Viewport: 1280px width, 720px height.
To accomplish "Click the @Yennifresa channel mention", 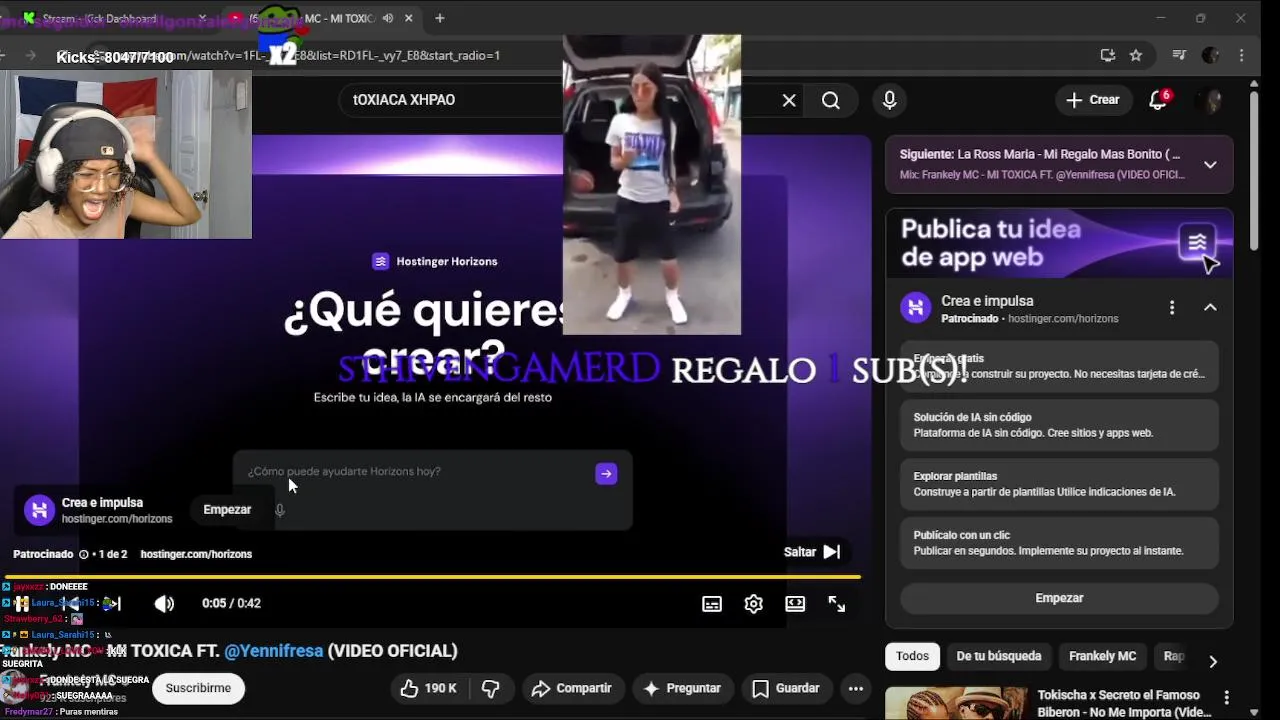I will [274, 651].
